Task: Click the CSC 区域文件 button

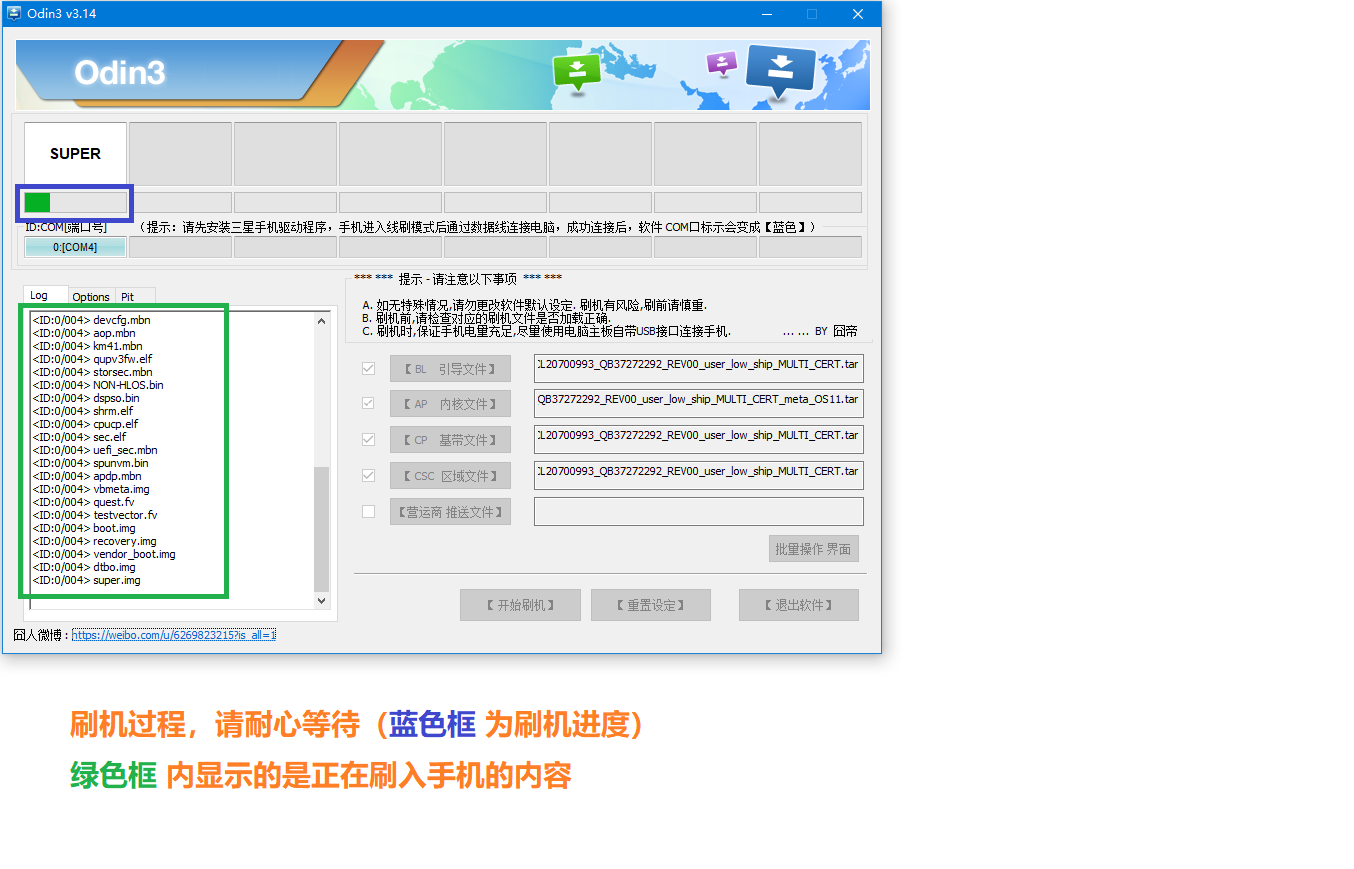Action: point(450,476)
